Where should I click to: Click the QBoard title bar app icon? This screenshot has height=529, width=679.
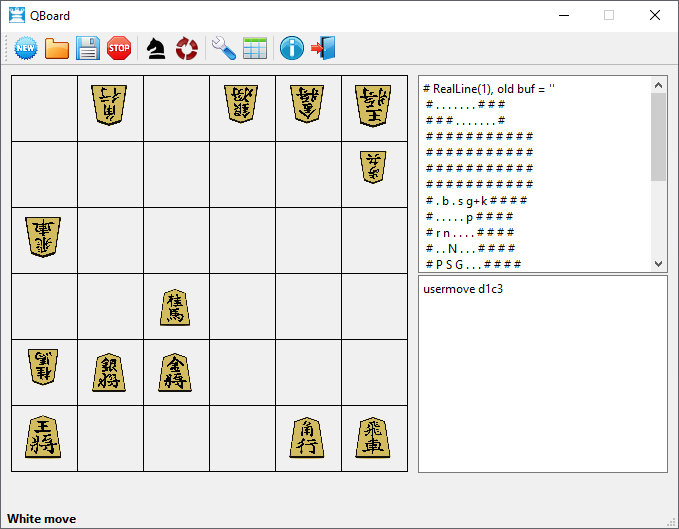[17, 15]
